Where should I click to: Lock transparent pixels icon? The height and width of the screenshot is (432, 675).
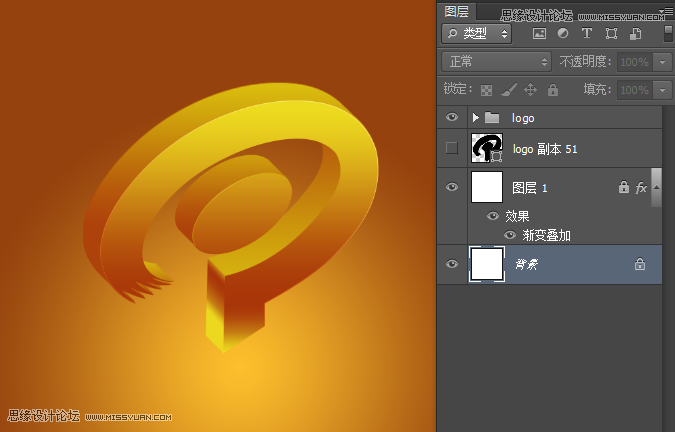[x=486, y=90]
